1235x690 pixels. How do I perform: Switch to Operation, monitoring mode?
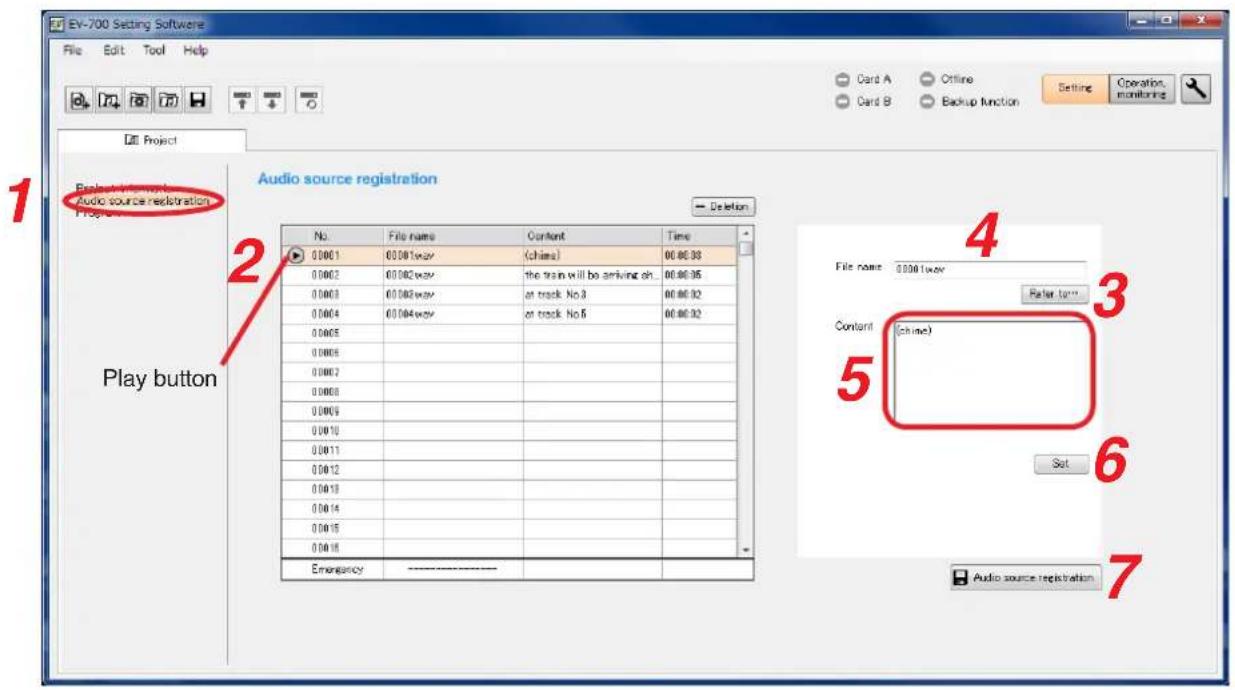pos(1142,89)
